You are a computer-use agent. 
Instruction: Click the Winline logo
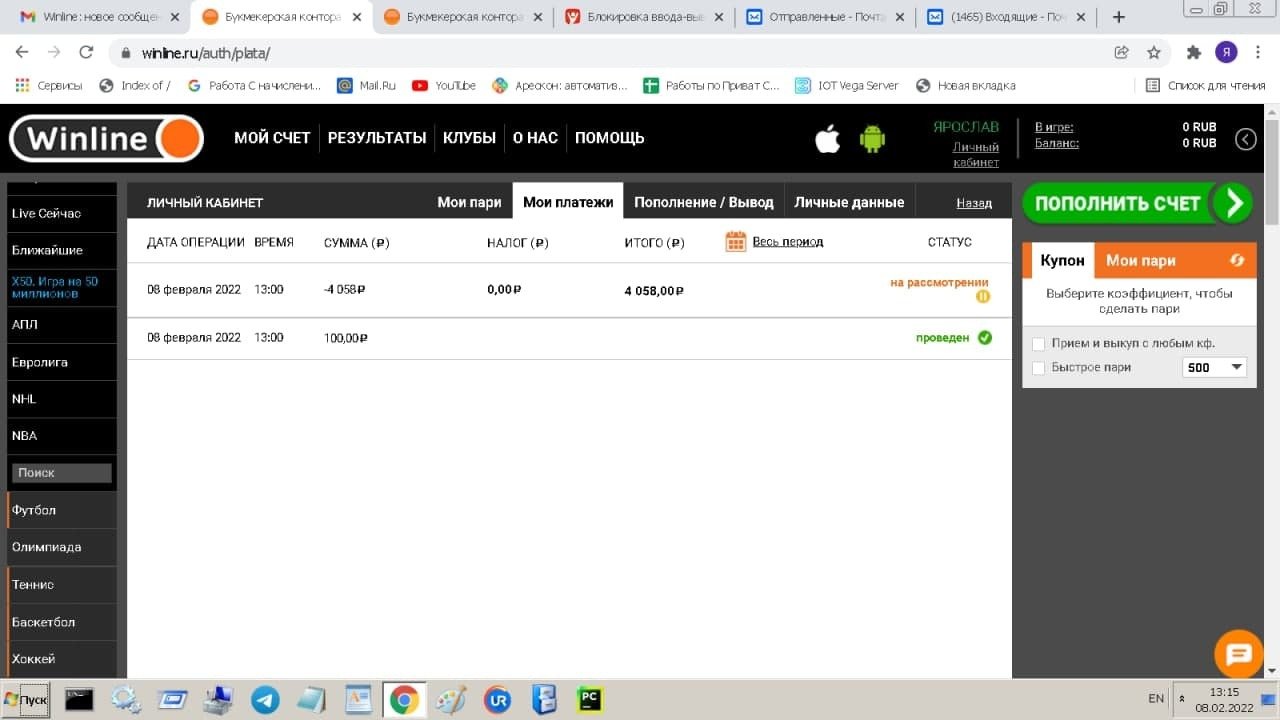106,139
